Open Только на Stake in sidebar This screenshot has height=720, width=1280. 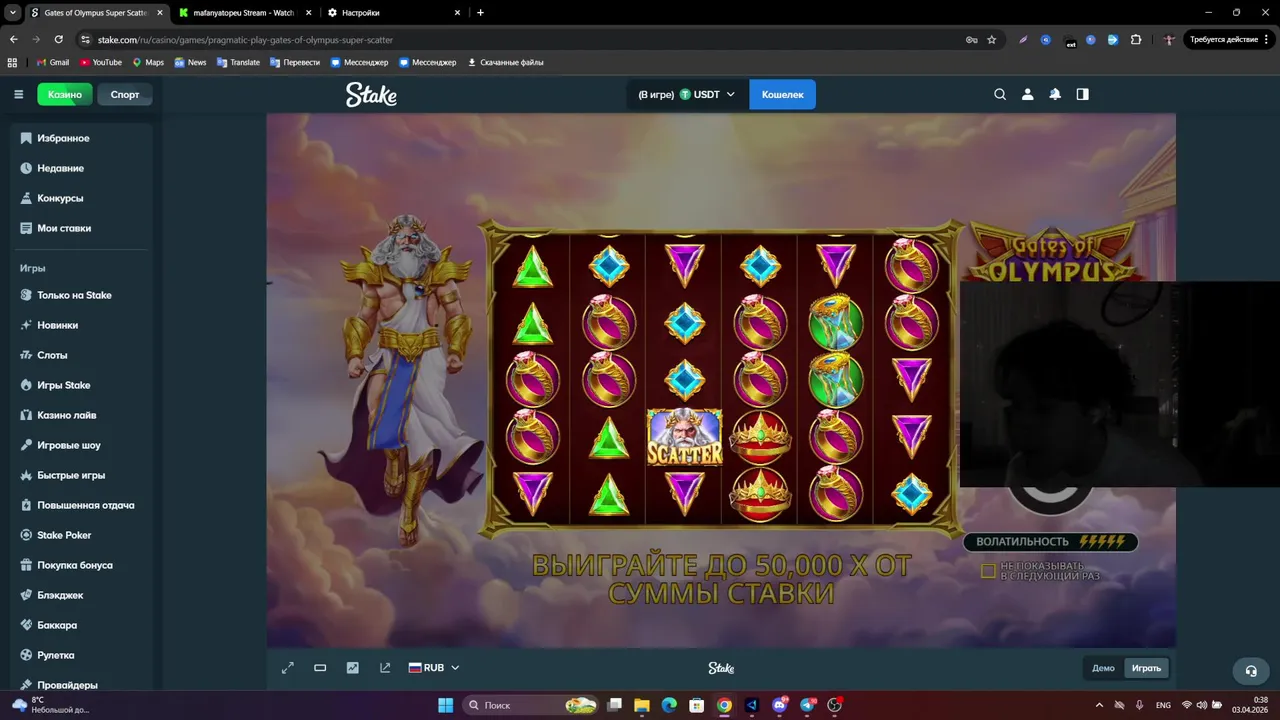tap(82, 295)
